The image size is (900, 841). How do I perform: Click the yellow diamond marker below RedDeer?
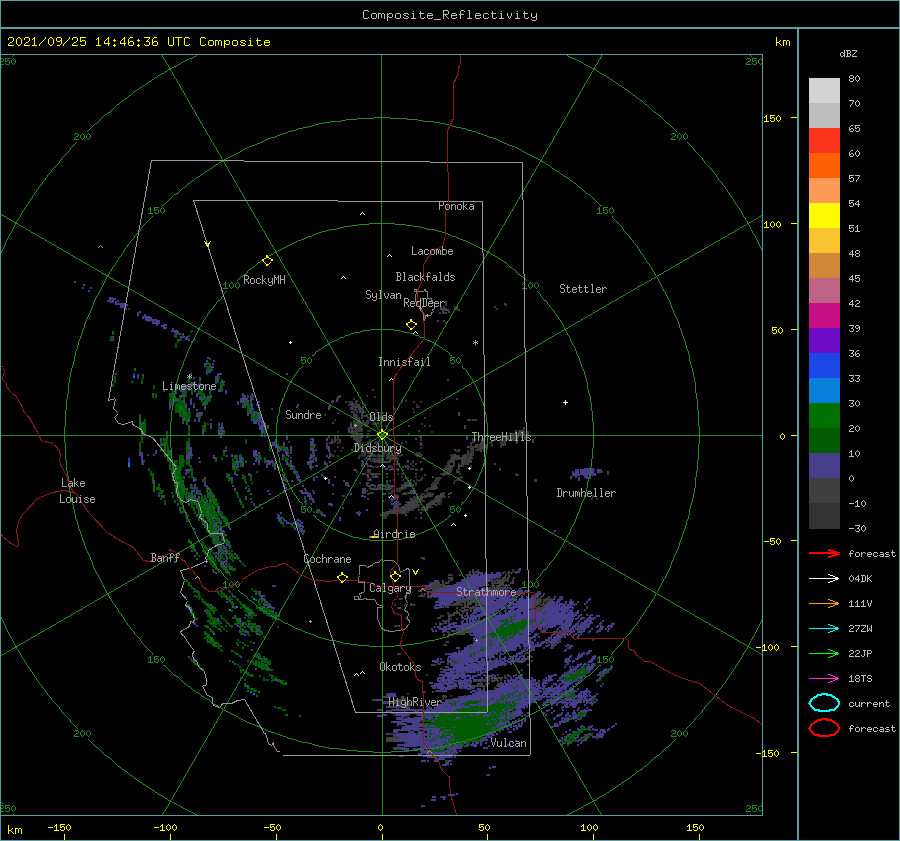(412, 324)
